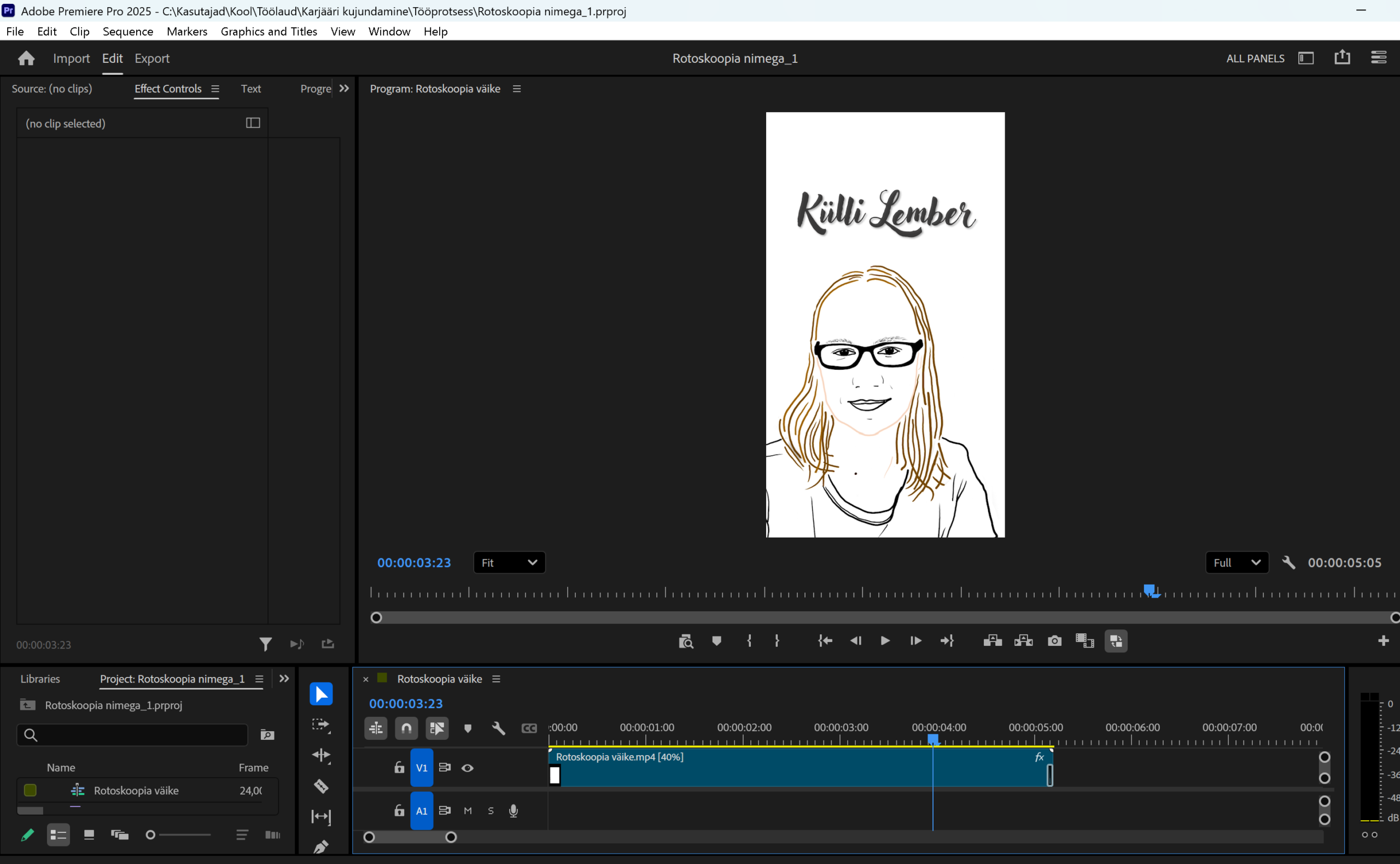Mute the A1 audio track

[468, 811]
